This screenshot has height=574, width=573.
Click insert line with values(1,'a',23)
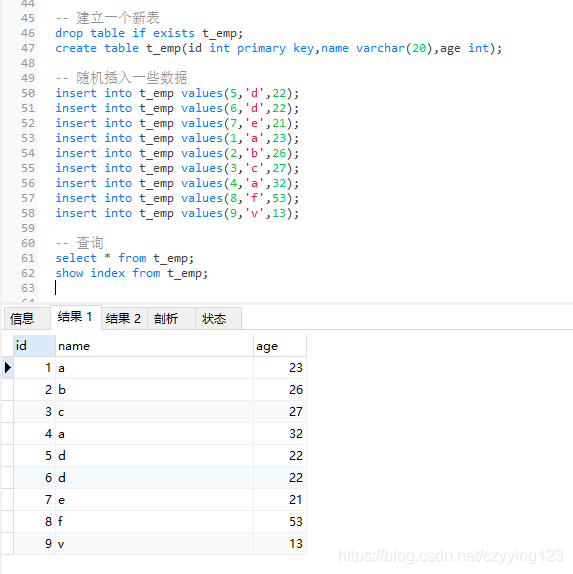coord(177,138)
